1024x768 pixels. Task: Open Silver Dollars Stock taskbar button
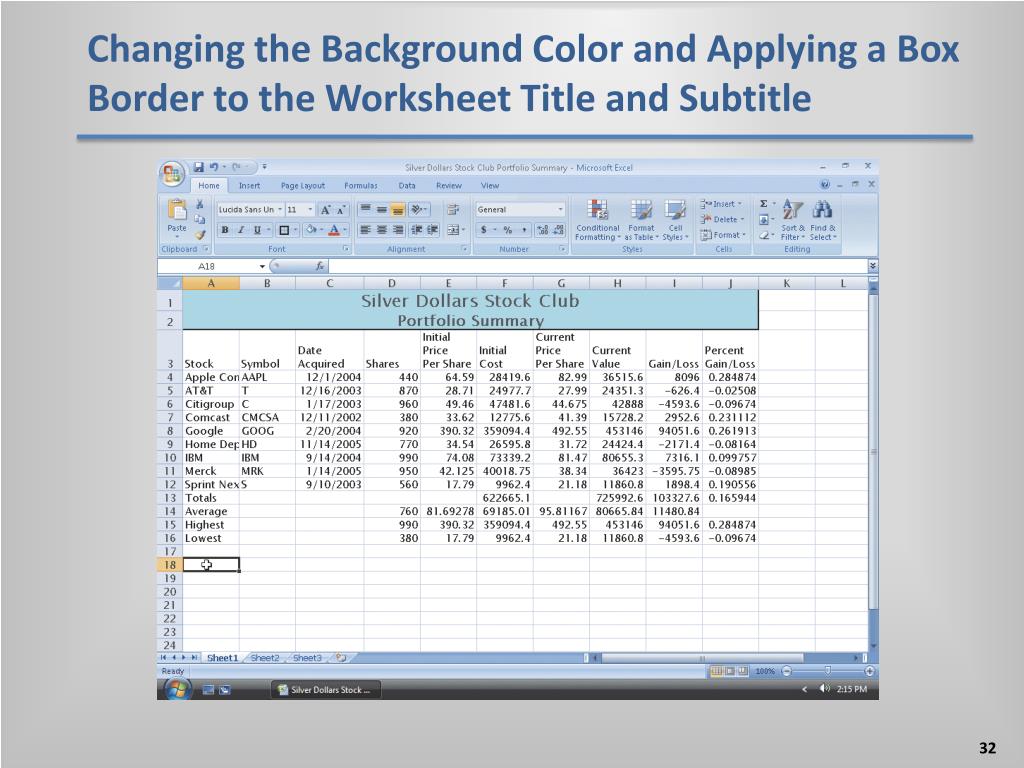[x=325, y=690]
